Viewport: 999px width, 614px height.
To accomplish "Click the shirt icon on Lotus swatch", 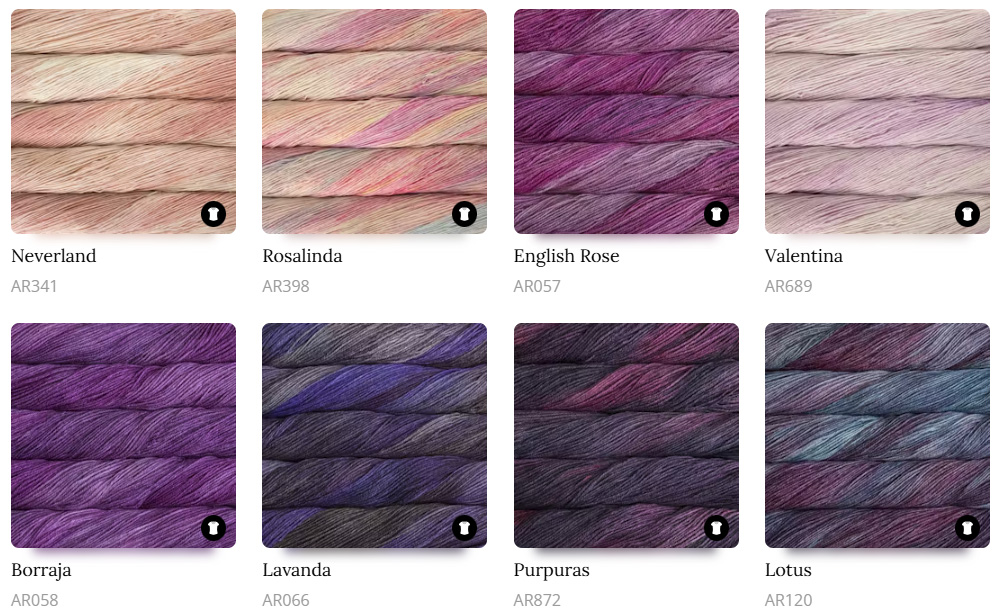I will point(967,528).
